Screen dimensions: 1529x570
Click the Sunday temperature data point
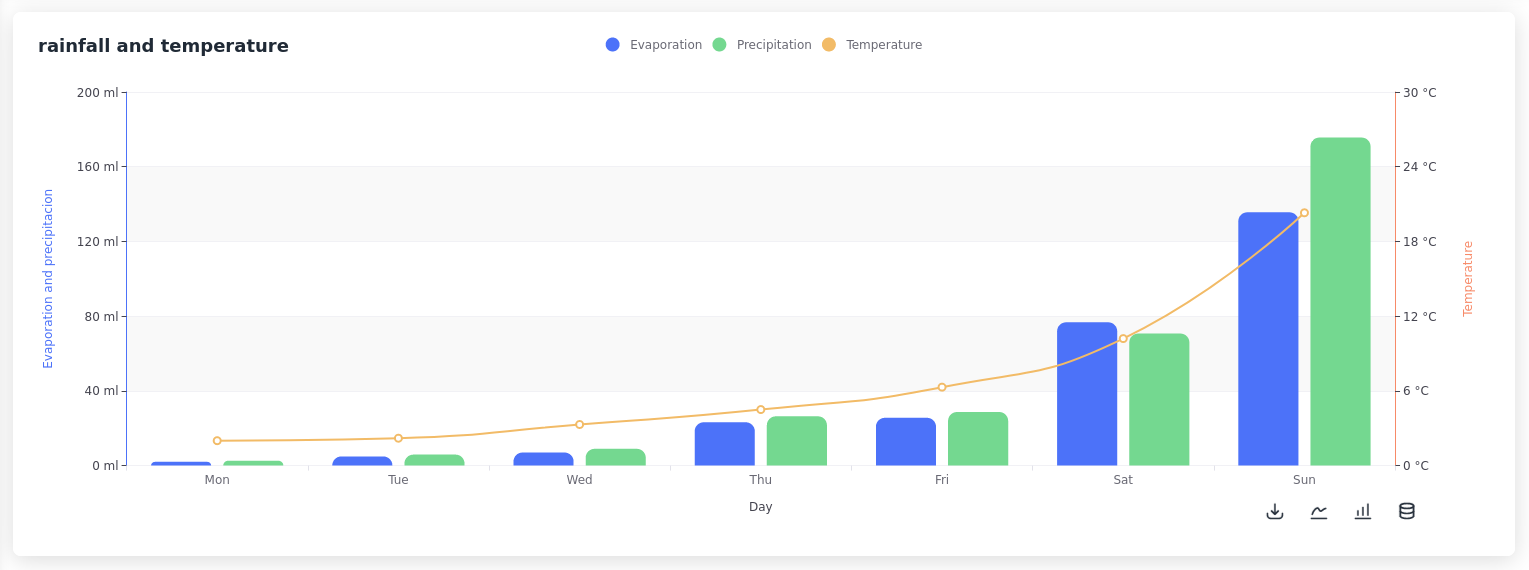1304,213
